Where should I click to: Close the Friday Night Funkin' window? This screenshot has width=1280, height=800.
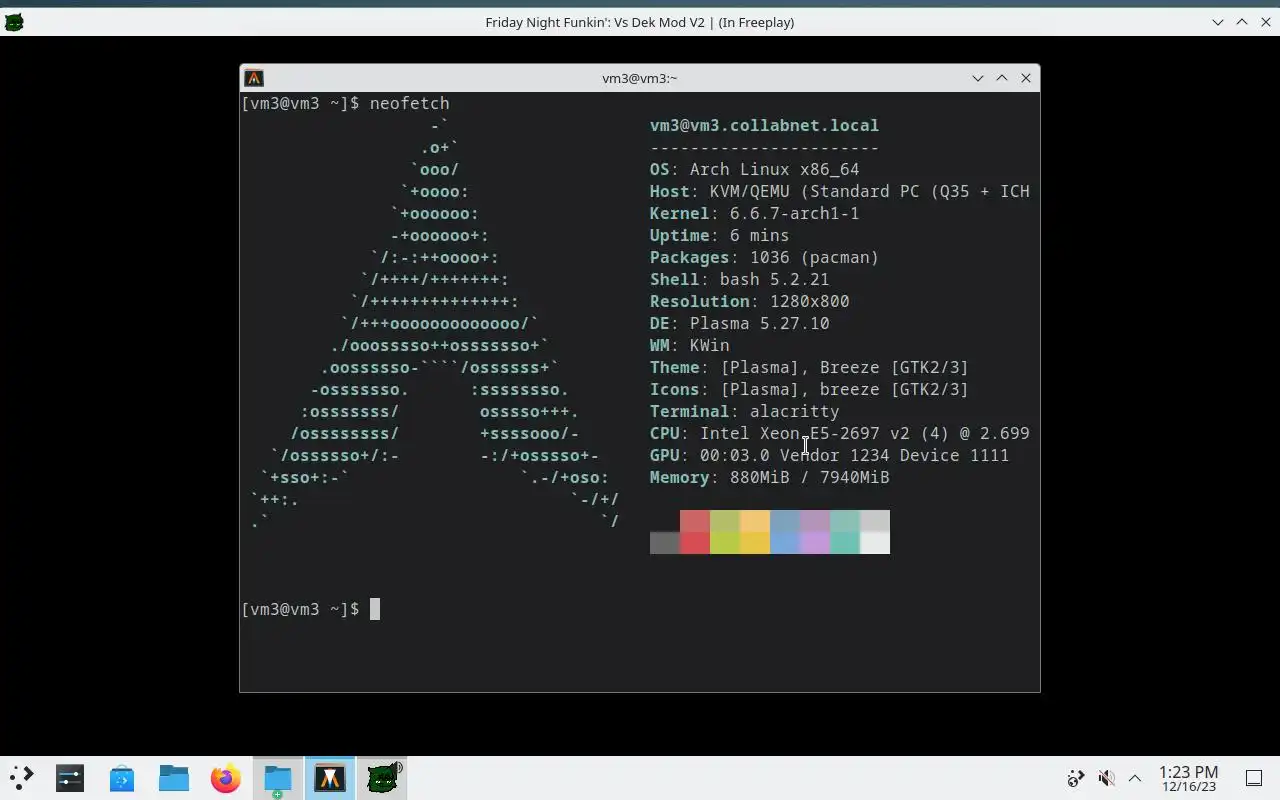pos(1266,22)
